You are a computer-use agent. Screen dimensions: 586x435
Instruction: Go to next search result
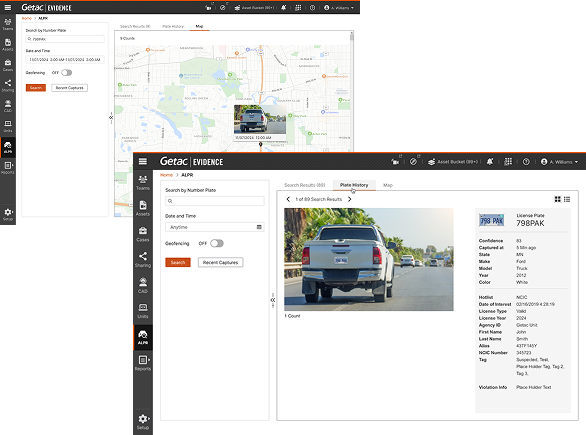(349, 199)
